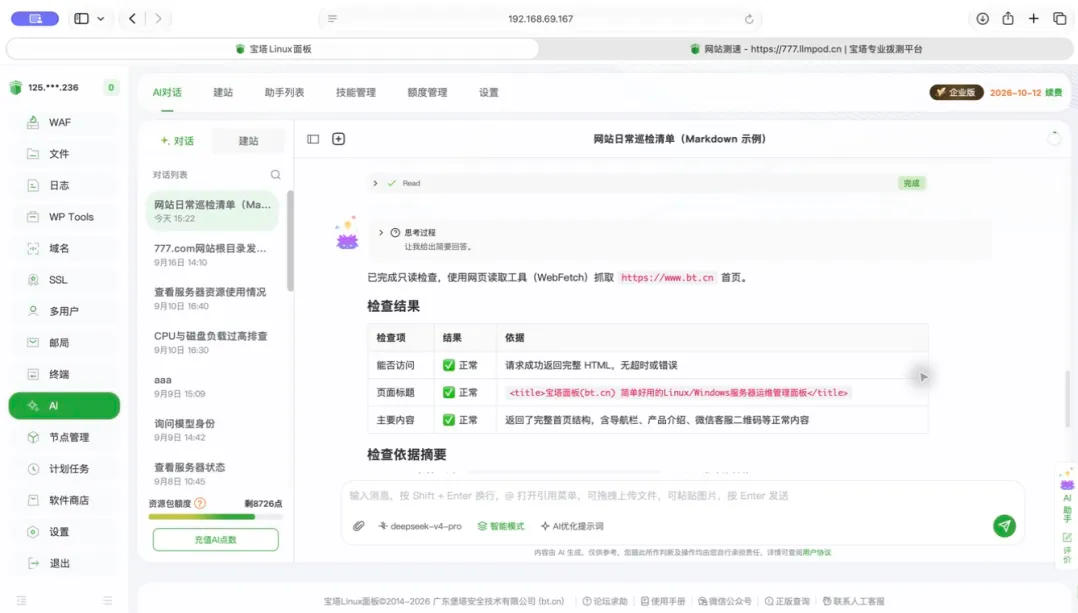Click the resource quota progress bar
1078x613 pixels.
(x=215, y=517)
